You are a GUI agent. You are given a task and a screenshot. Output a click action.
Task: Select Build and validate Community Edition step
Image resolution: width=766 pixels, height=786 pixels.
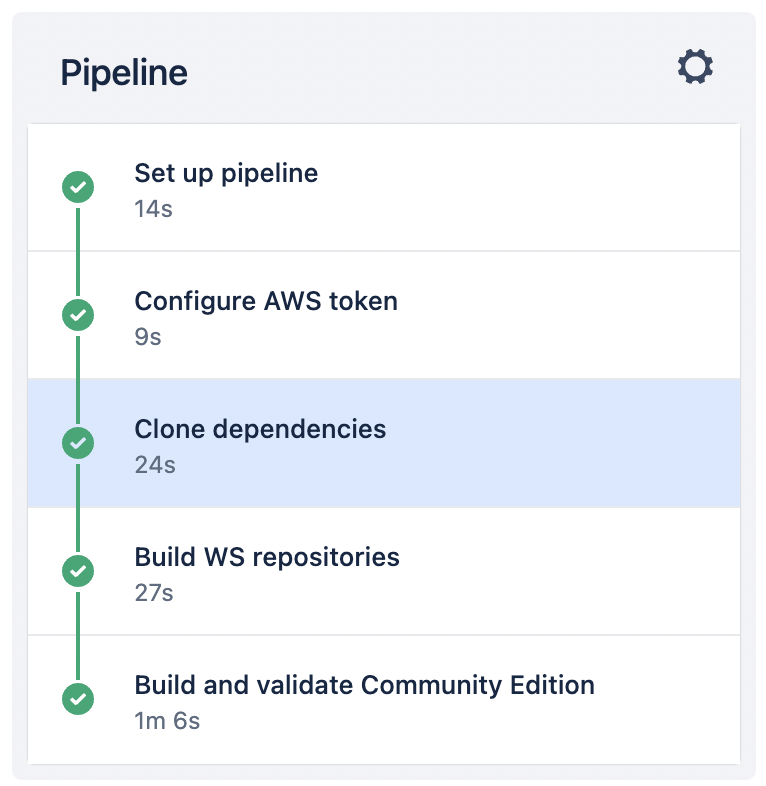click(x=384, y=699)
